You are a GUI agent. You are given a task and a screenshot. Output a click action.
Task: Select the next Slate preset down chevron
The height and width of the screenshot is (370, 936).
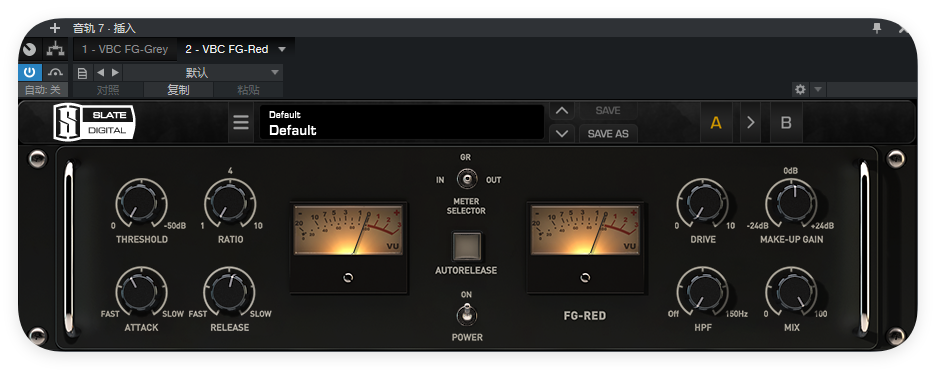click(x=561, y=134)
